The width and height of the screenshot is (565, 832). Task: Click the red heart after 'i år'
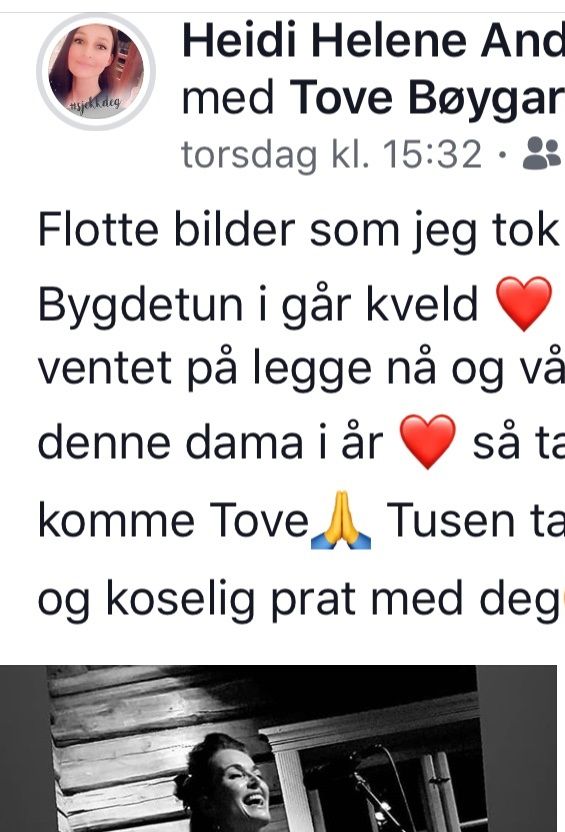tap(428, 441)
